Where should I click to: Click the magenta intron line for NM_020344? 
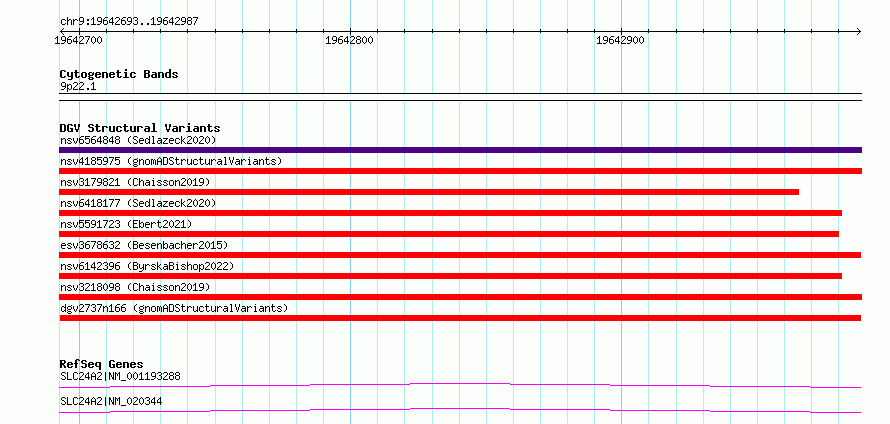(x=460, y=410)
